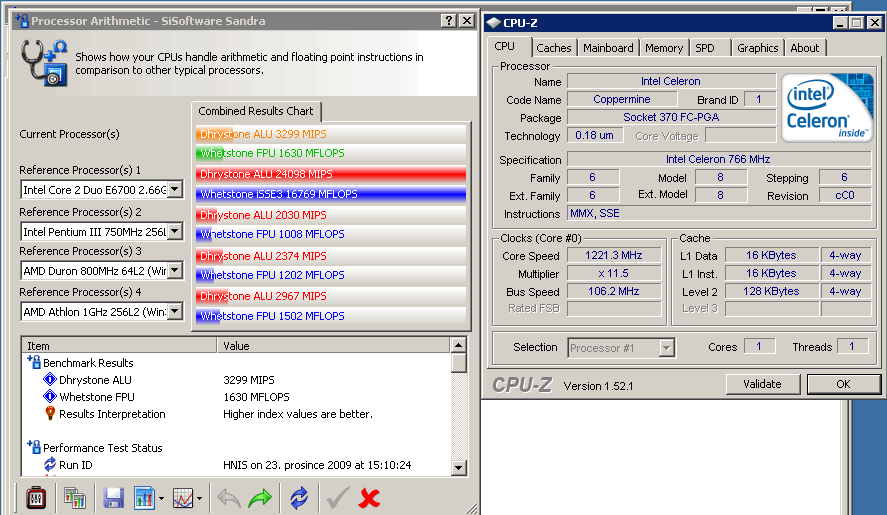Click the red Dhrystone ALU 24098 MIPS bar
Viewport: 887px width, 515px height.
pyautogui.click(x=331, y=174)
